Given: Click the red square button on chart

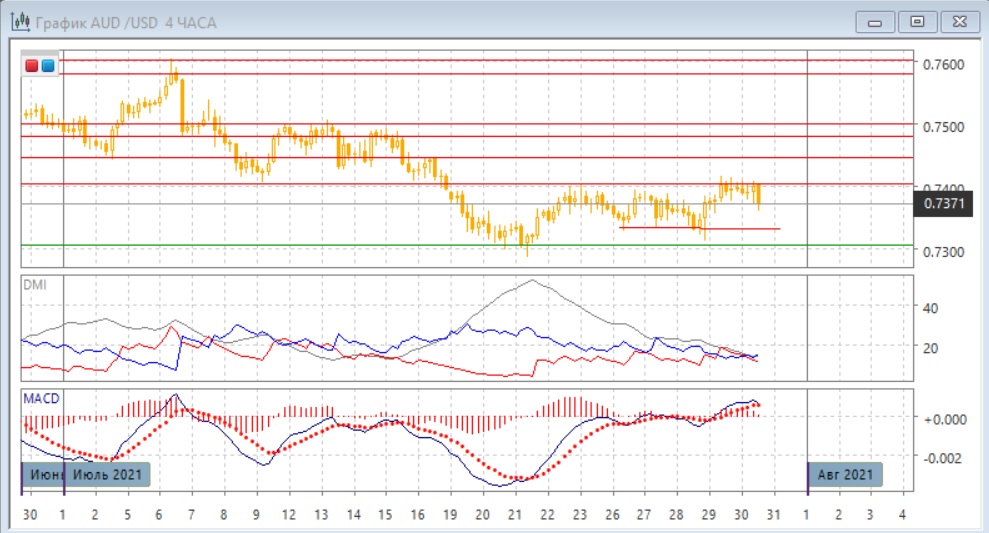Looking at the screenshot, I should [x=32, y=66].
